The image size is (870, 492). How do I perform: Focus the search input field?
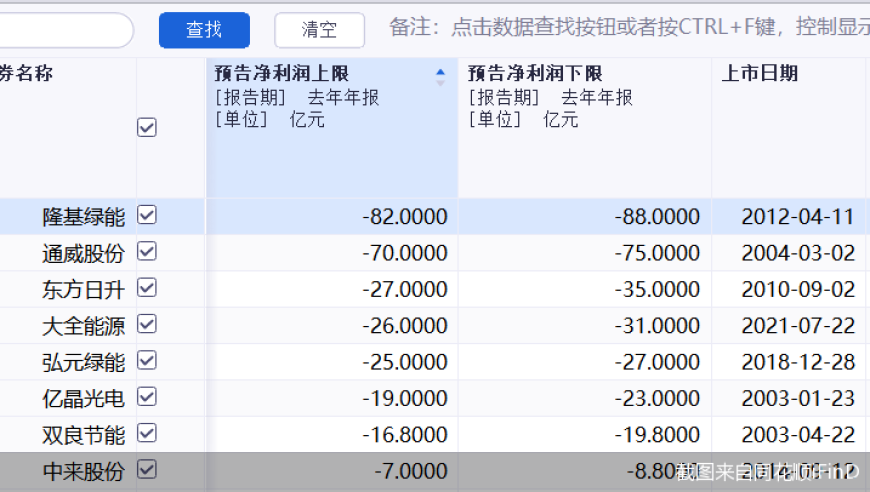[65, 30]
